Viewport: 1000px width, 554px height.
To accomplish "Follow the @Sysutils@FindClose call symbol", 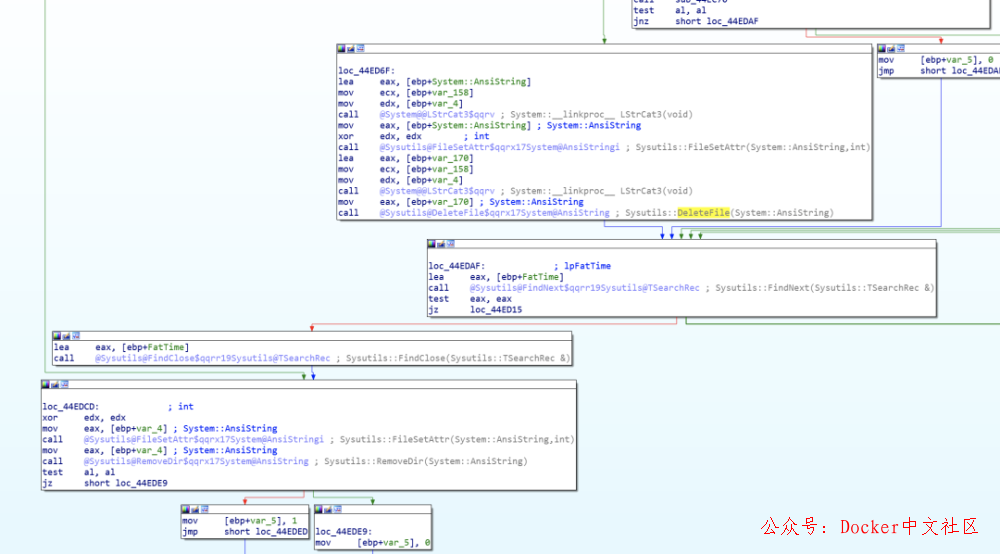I will pos(212,358).
